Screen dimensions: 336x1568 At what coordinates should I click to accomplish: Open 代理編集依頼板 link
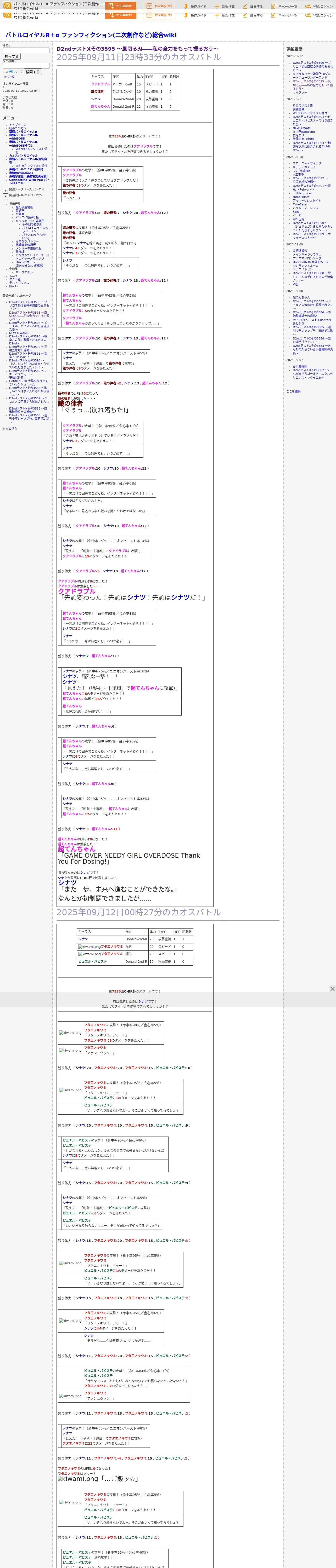coord(26,245)
